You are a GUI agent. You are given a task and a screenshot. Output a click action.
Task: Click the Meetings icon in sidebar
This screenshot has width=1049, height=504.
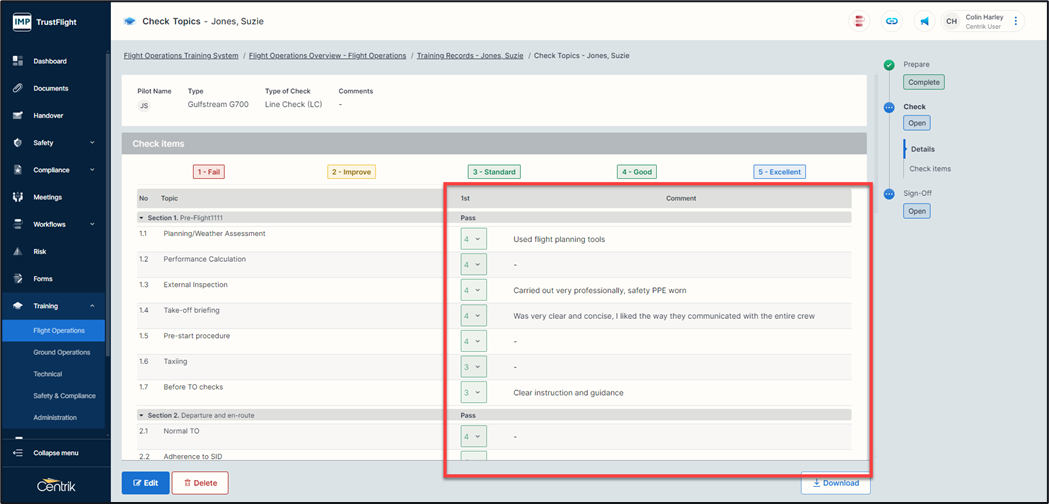click(18, 197)
